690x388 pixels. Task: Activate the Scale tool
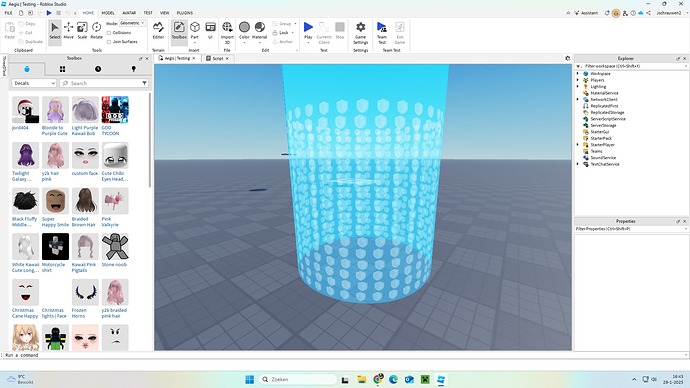(x=82, y=31)
